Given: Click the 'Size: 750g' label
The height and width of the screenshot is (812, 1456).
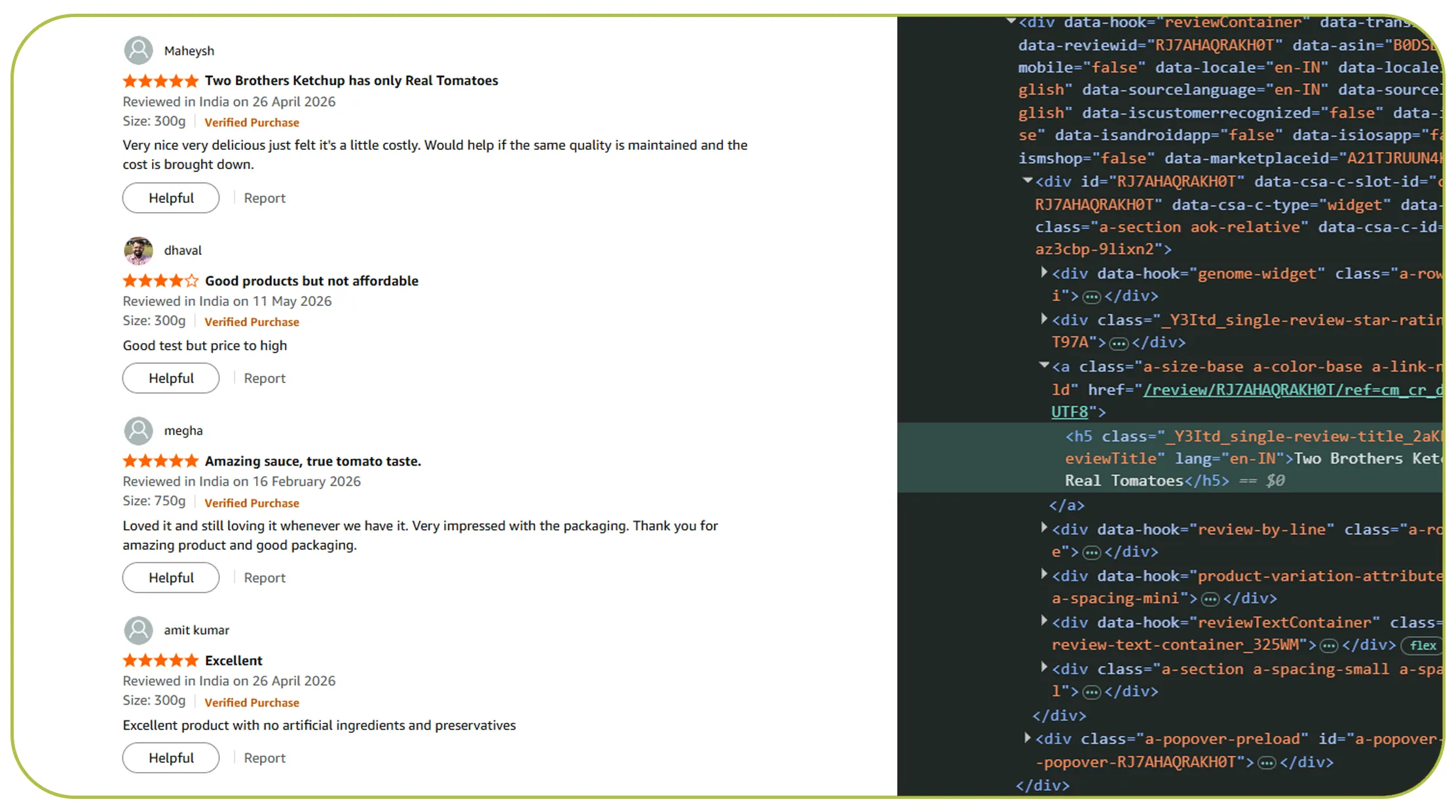Looking at the screenshot, I should coord(155,501).
